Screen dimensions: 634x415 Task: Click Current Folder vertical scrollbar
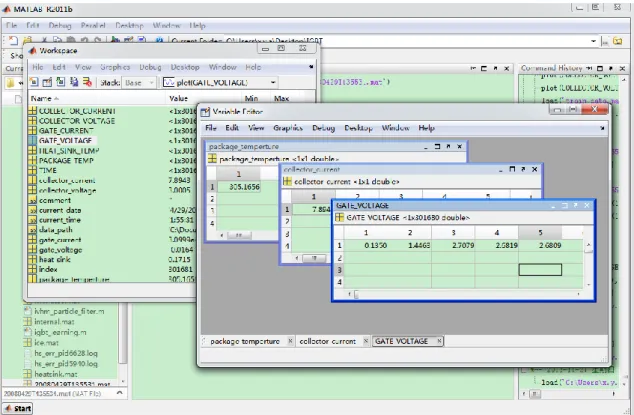[x=123, y=332]
